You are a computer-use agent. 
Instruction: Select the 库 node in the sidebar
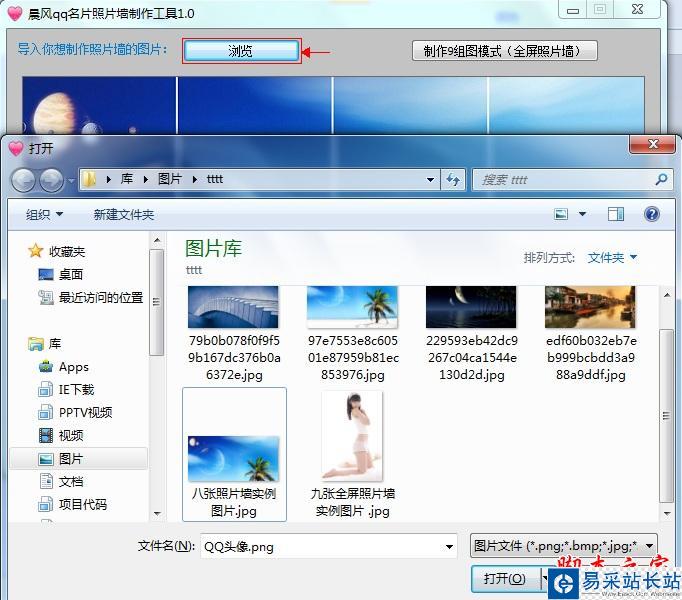55,344
